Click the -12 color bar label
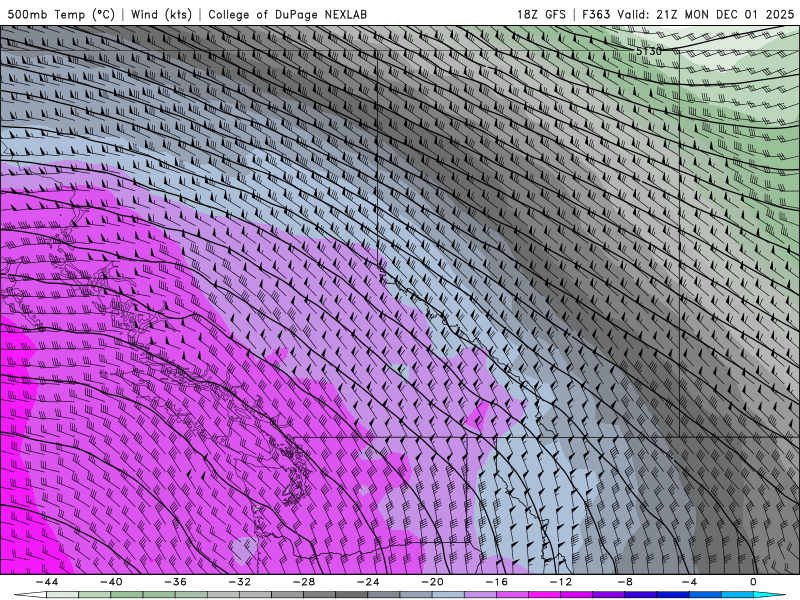 (561, 582)
